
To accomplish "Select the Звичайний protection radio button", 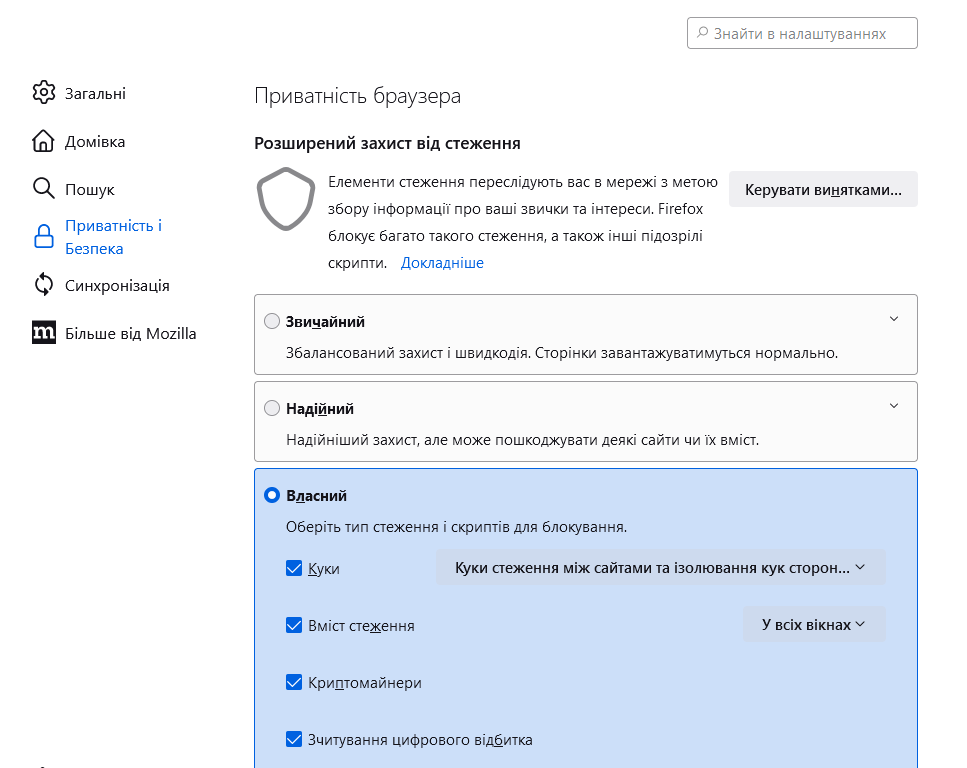I will click(x=272, y=322).
